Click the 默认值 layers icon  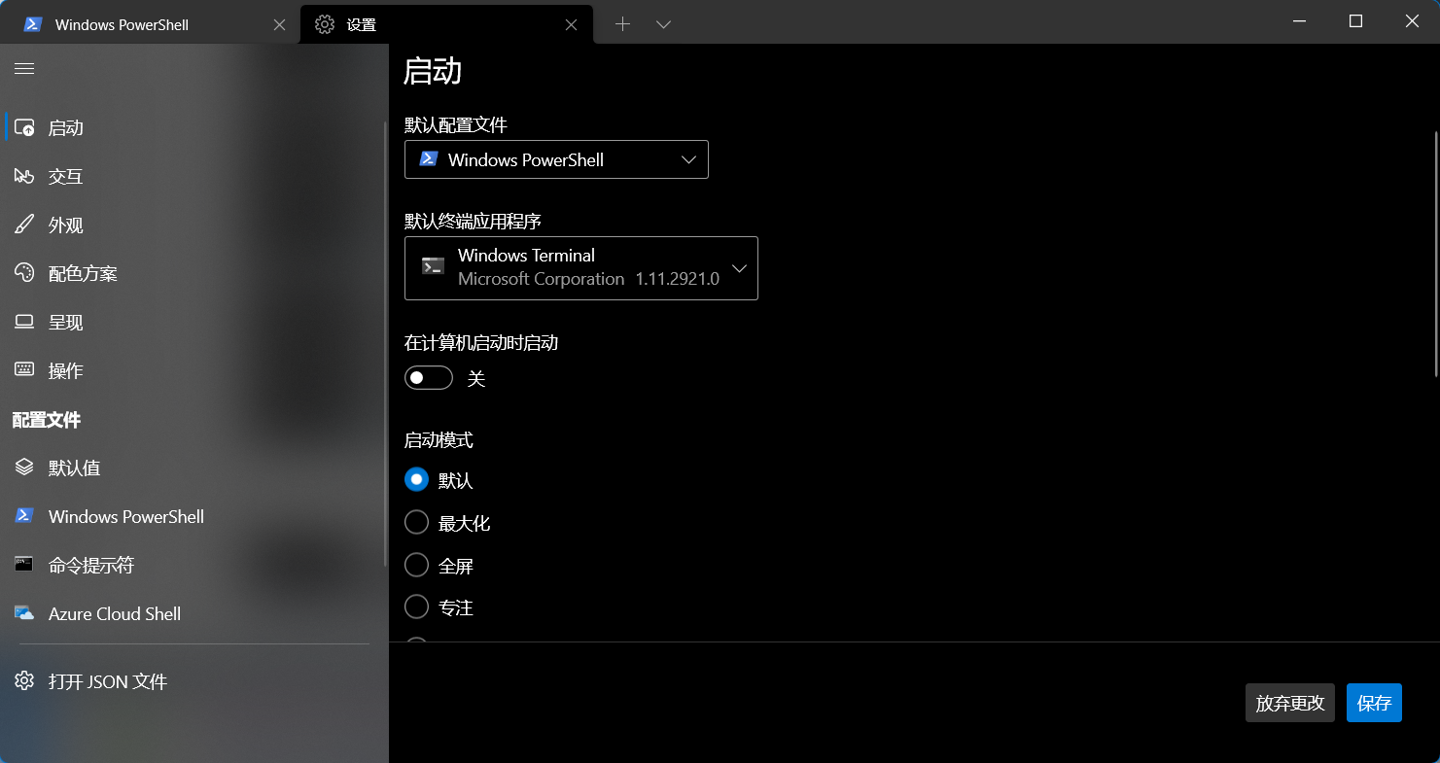point(24,468)
